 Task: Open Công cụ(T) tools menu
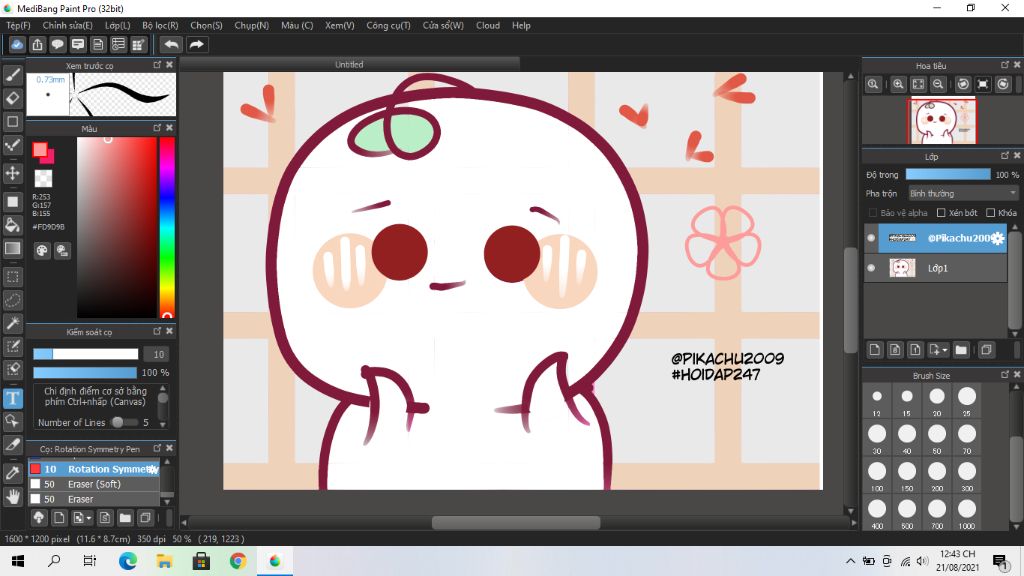coord(388,25)
